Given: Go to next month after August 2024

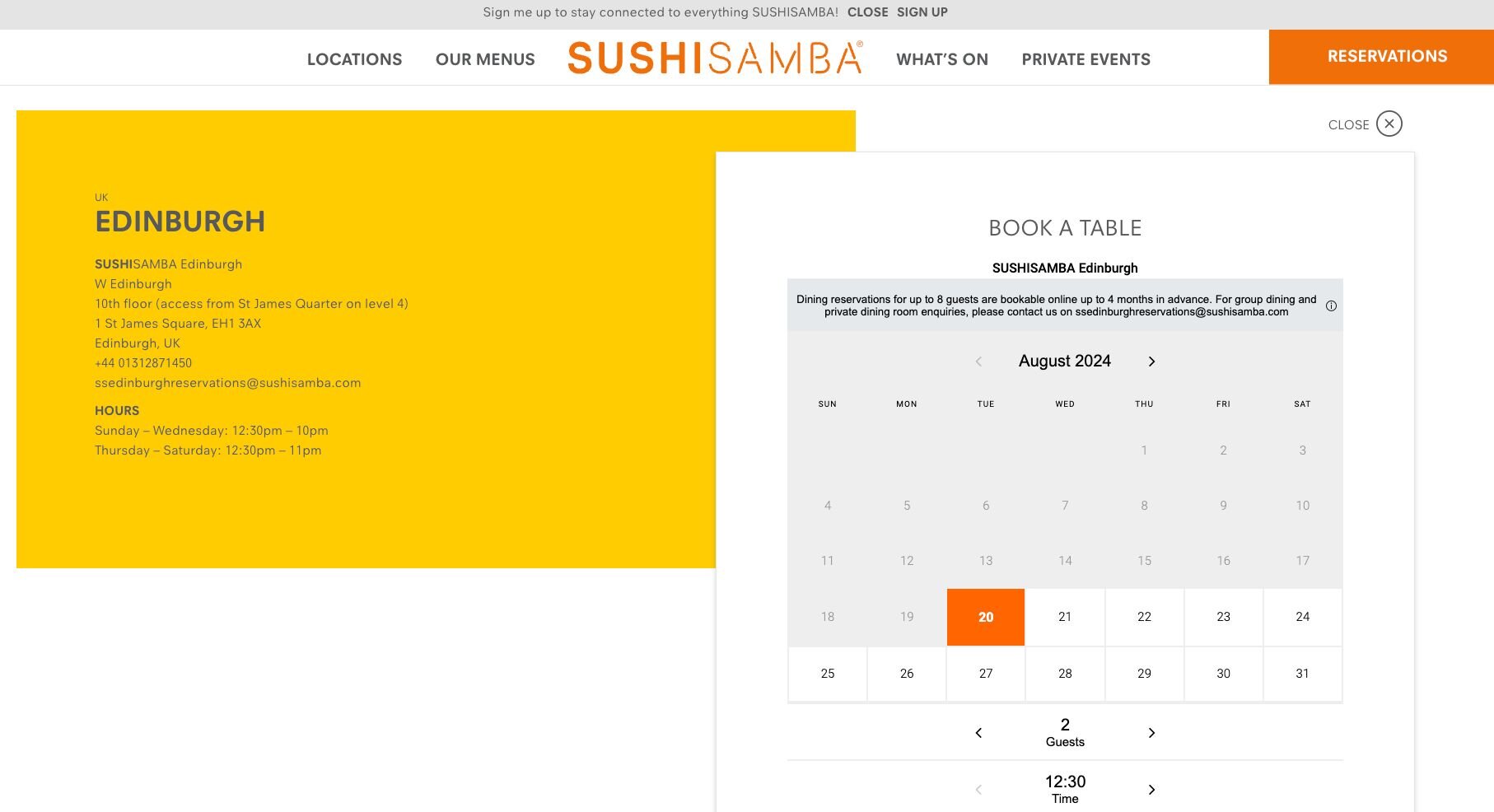Looking at the screenshot, I should (1151, 362).
